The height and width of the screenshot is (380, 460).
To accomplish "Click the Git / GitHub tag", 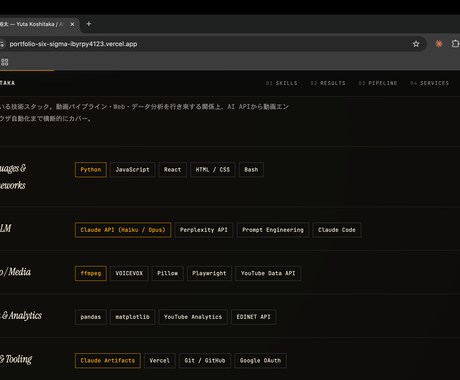I will (x=205, y=361).
